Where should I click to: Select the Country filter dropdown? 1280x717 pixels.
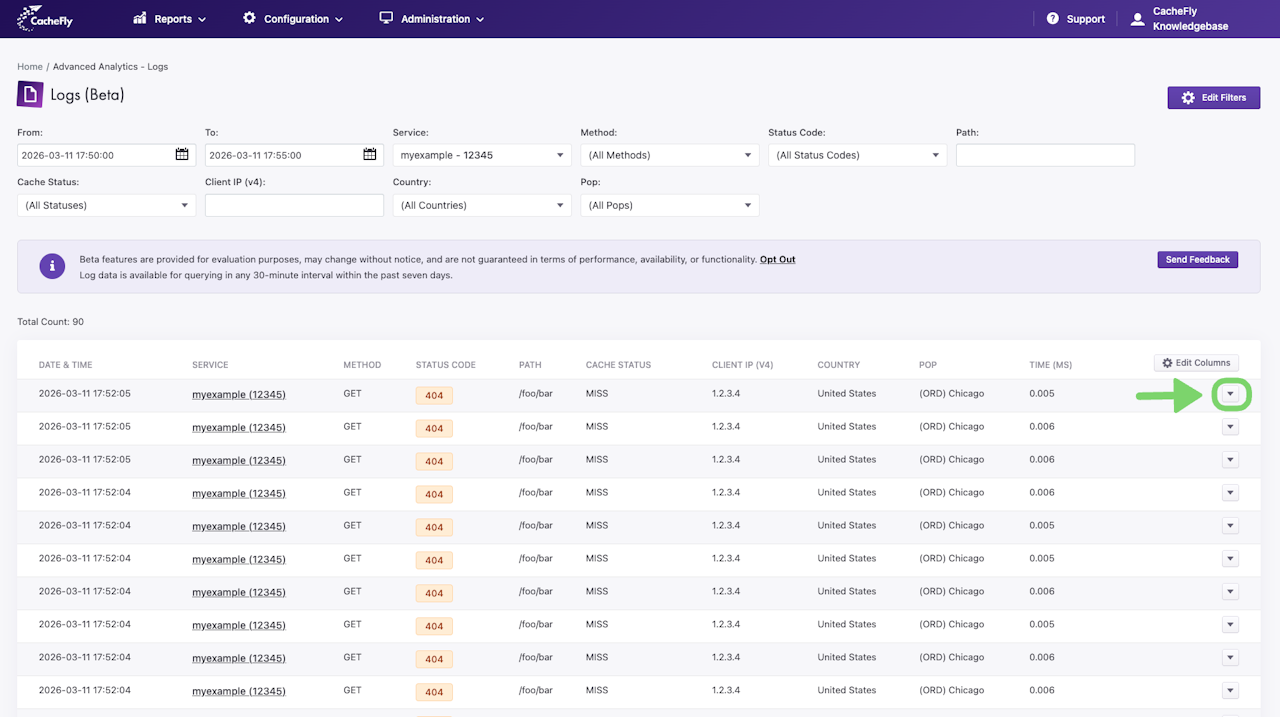[x=482, y=205]
